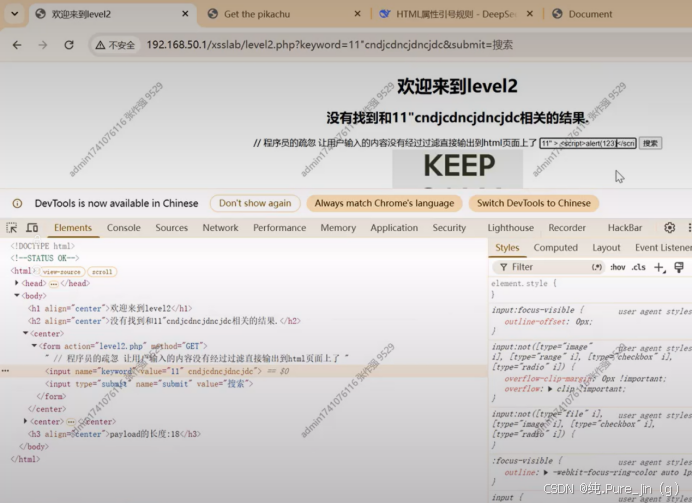Expand the overflow clip value triangle
The width and height of the screenshot is (693, 503).
[550, 389]
